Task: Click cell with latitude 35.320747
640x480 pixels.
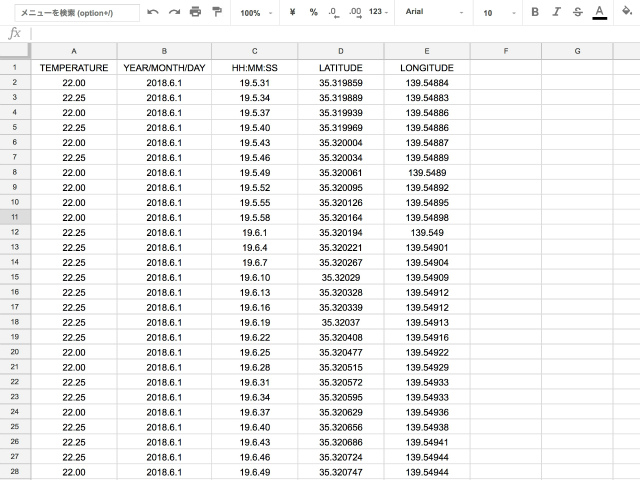Action: click(341, 472)
